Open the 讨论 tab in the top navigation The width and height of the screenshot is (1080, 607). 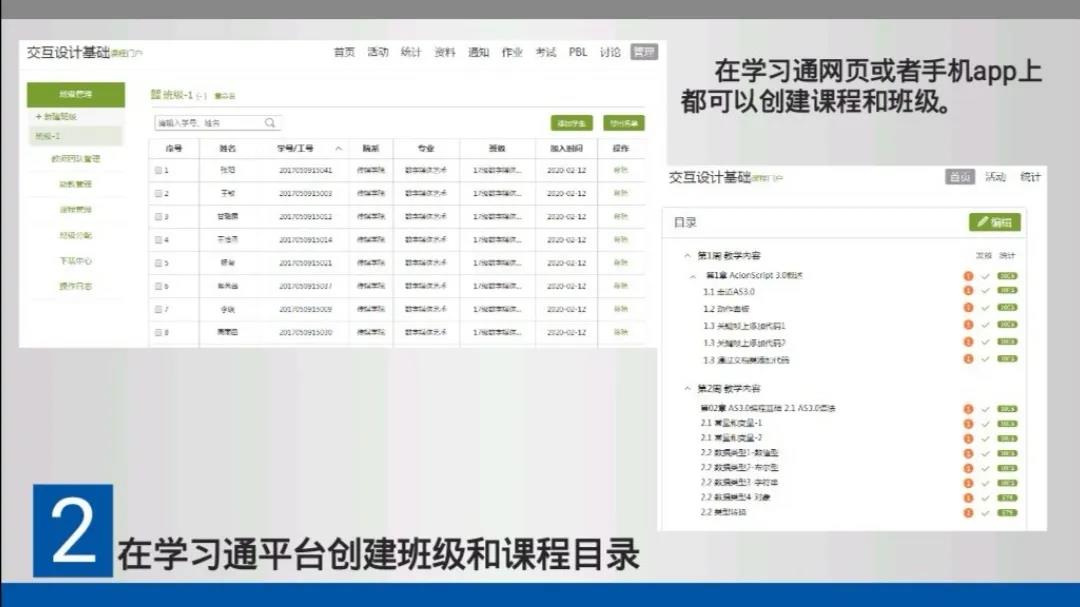[610, 52]
